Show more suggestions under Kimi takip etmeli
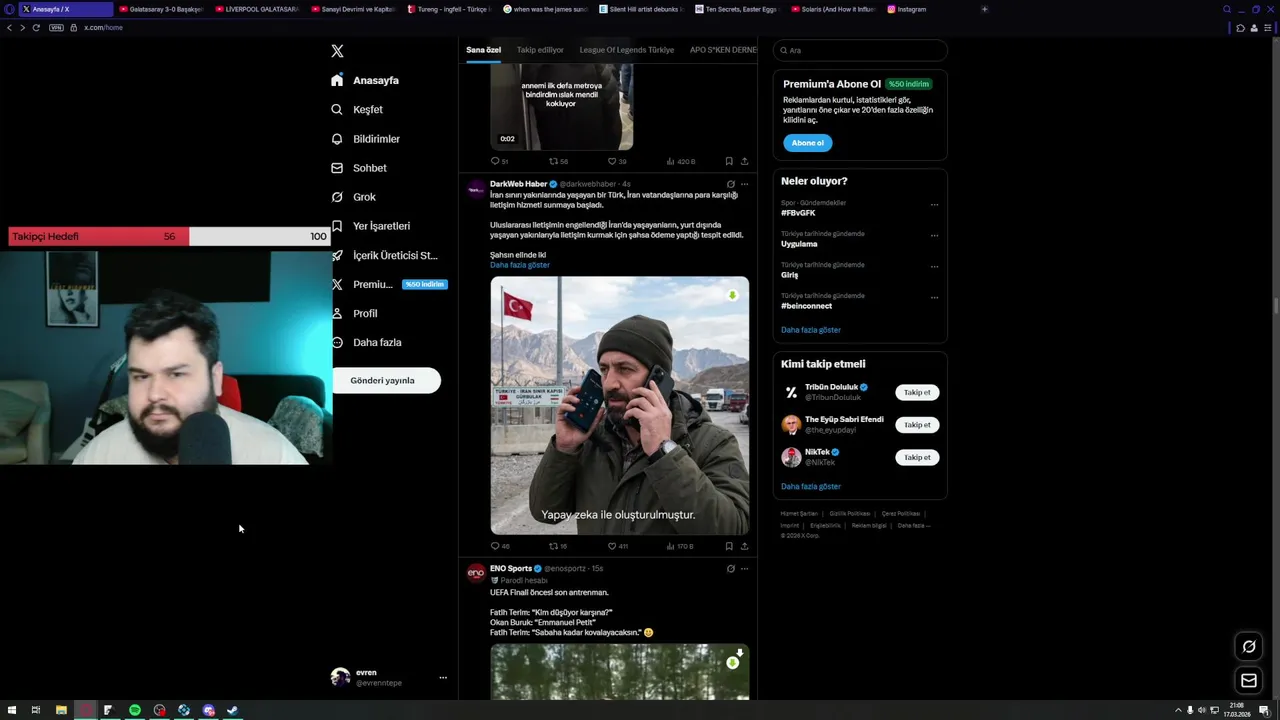The image size is (1280, 720). coord(811,486)
